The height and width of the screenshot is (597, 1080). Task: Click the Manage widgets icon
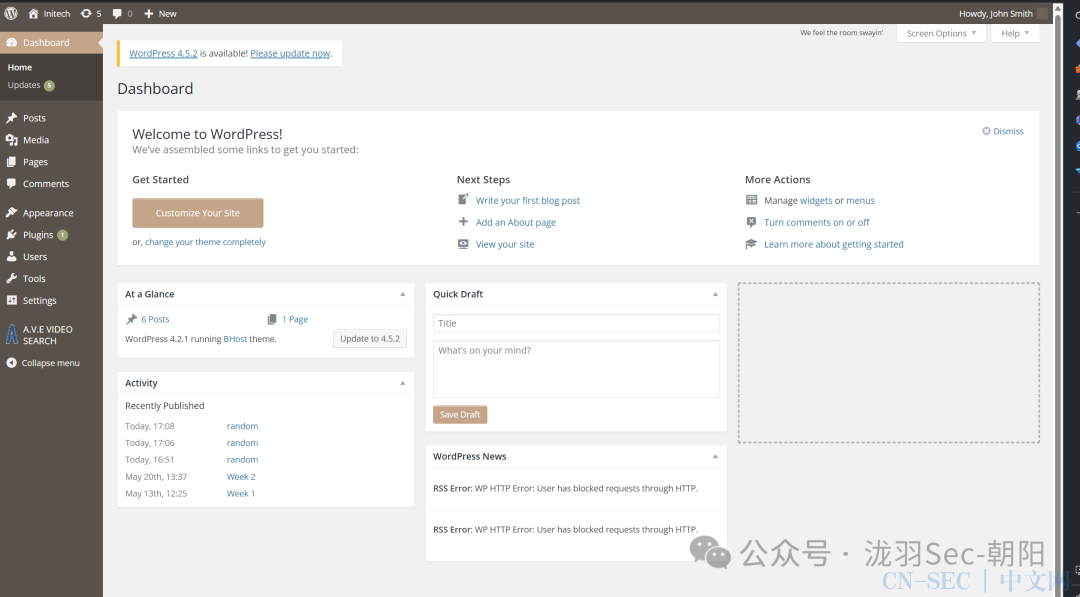pos(751,200)
